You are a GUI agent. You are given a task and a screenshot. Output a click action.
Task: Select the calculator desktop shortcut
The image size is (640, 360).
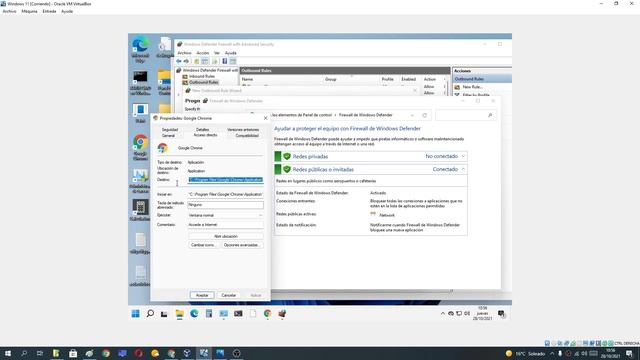[x=140, y=209]
